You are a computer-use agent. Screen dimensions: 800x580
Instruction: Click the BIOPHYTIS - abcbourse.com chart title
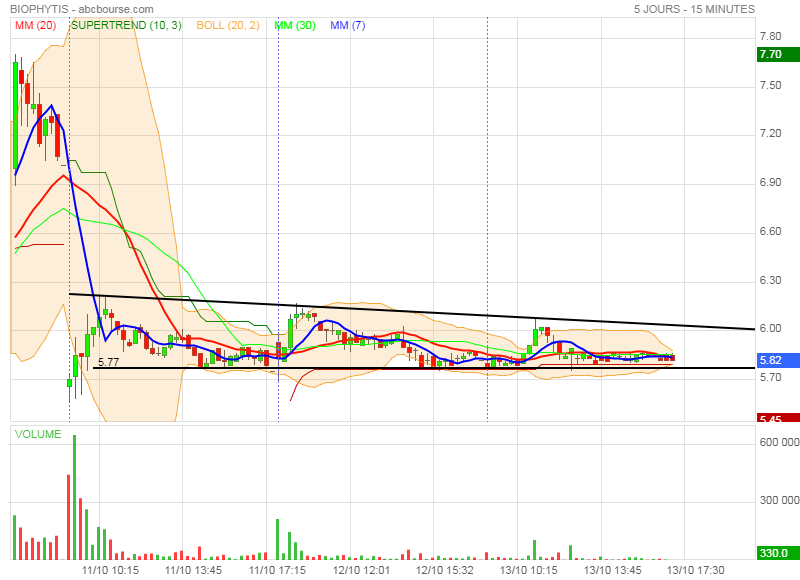pyautogui.click(x=82, y=9)
